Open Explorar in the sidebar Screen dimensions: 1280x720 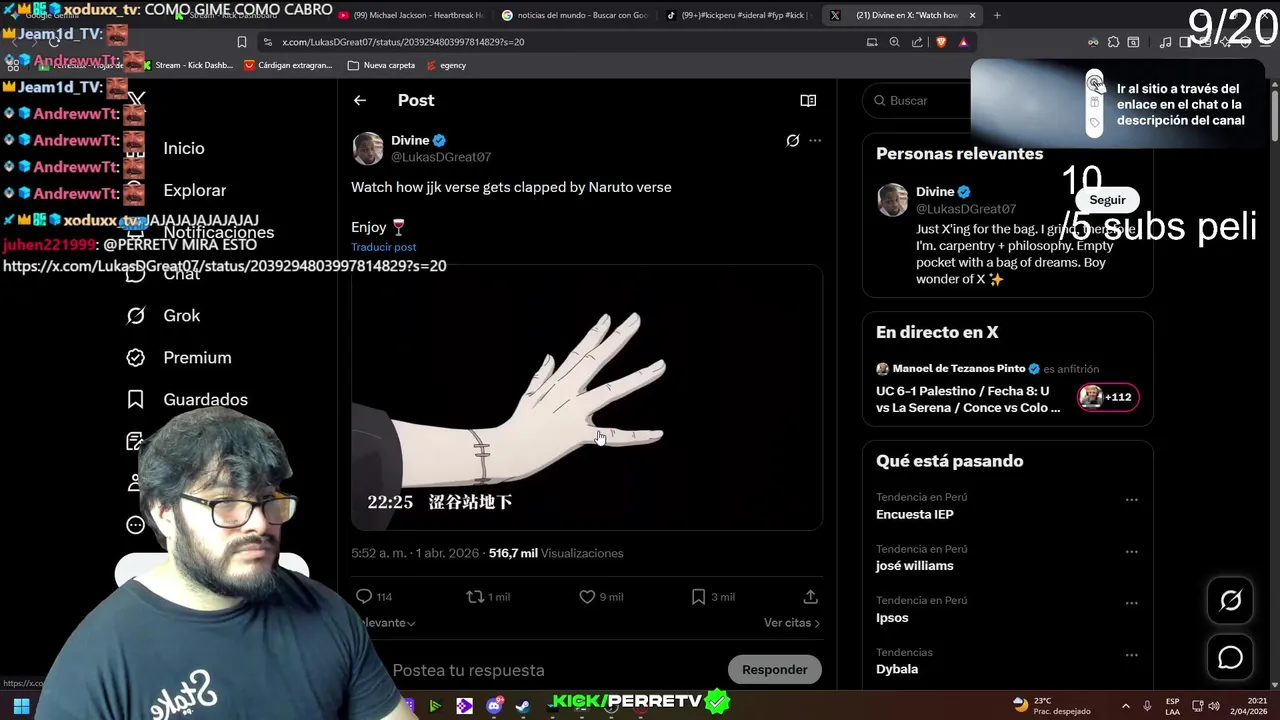click(194, 190)
